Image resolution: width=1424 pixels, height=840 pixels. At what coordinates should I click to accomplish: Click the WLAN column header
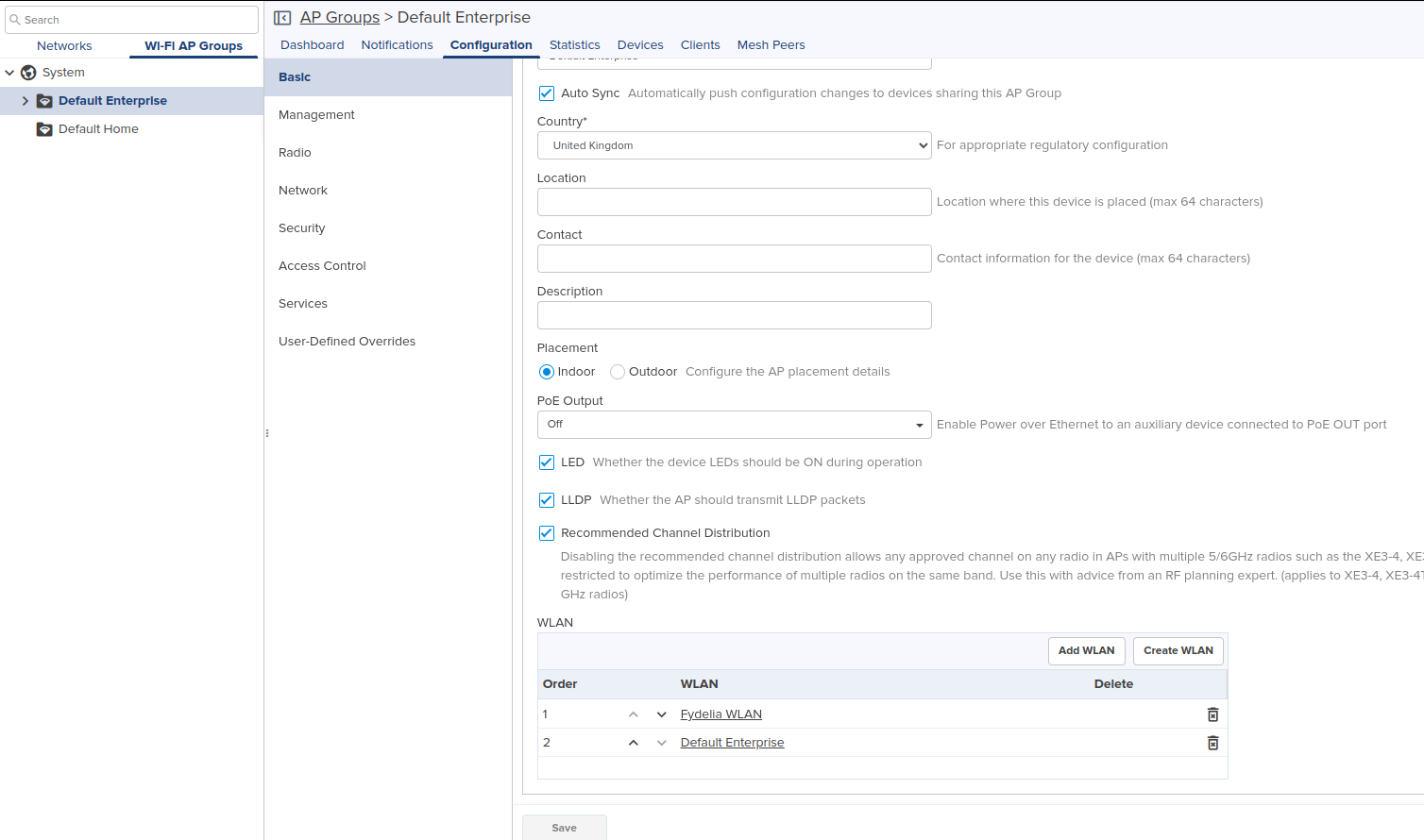pos(699,684)
